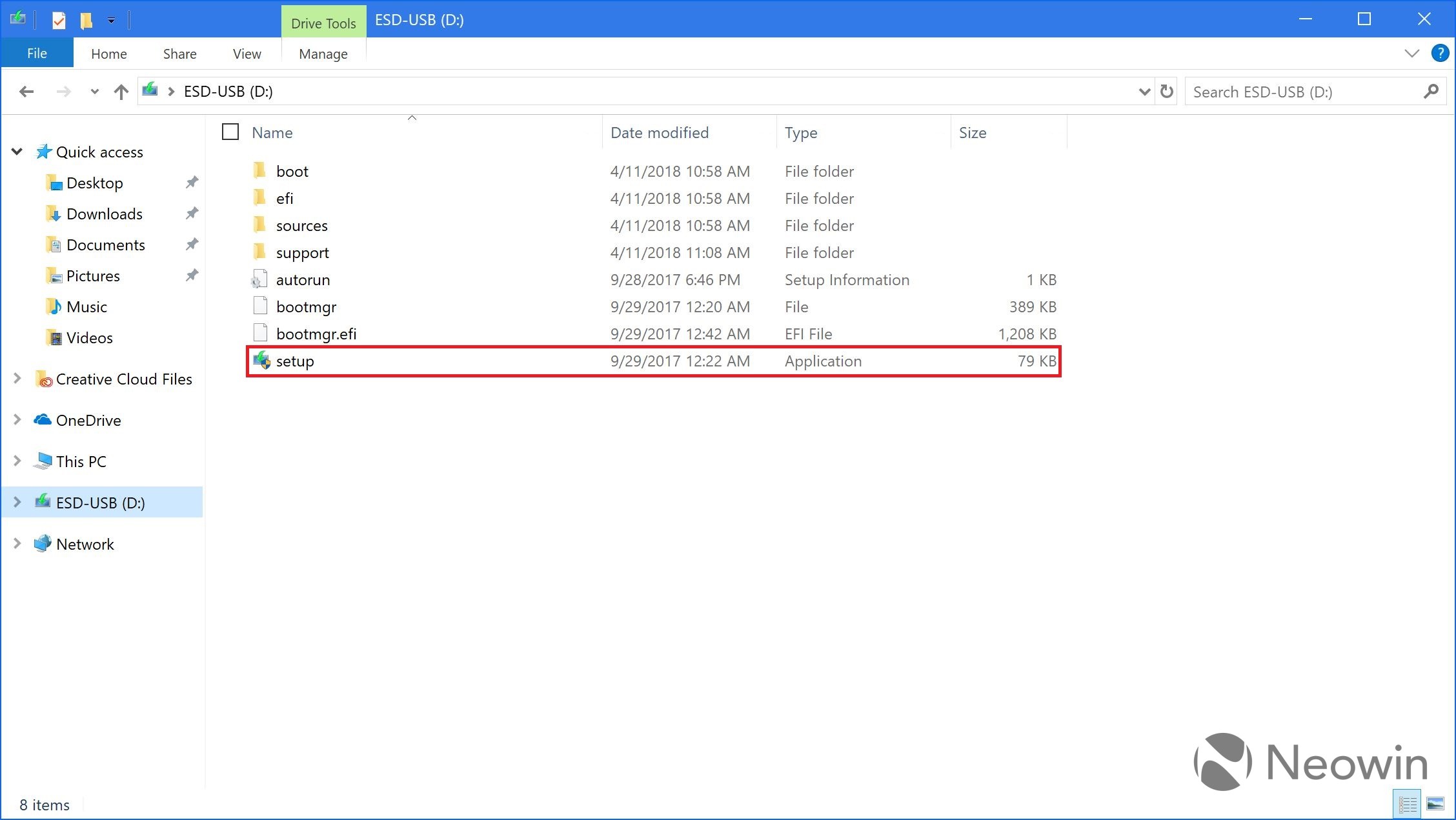Switch to Details view layout icon
Image resolution: width=1456 pixels, height=820 pixels.
1407,805
